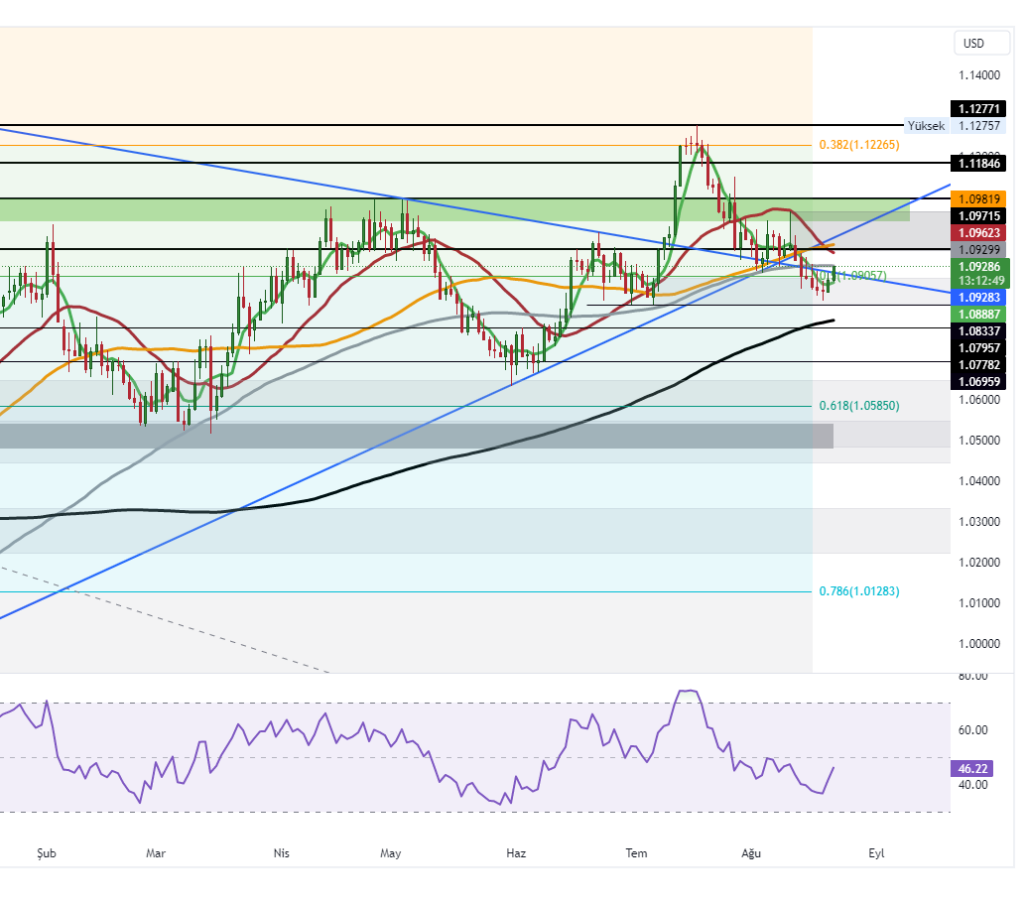Open the USD currency dropdown
Screen dimensions: 1024x902
(973, 43)
